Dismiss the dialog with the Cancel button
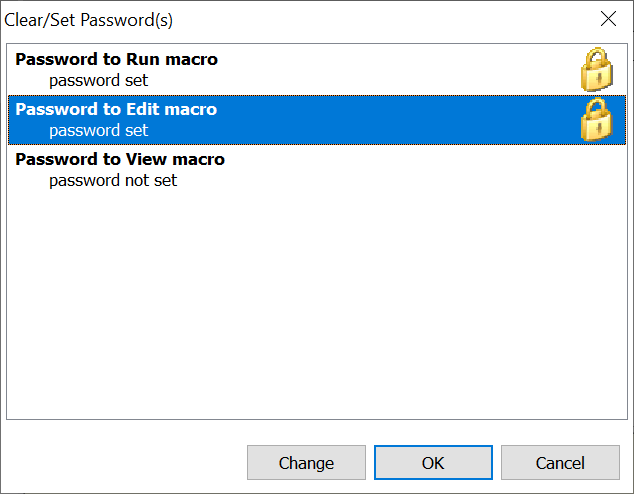This screenshot has width=634, height=494. pos(560,463)
